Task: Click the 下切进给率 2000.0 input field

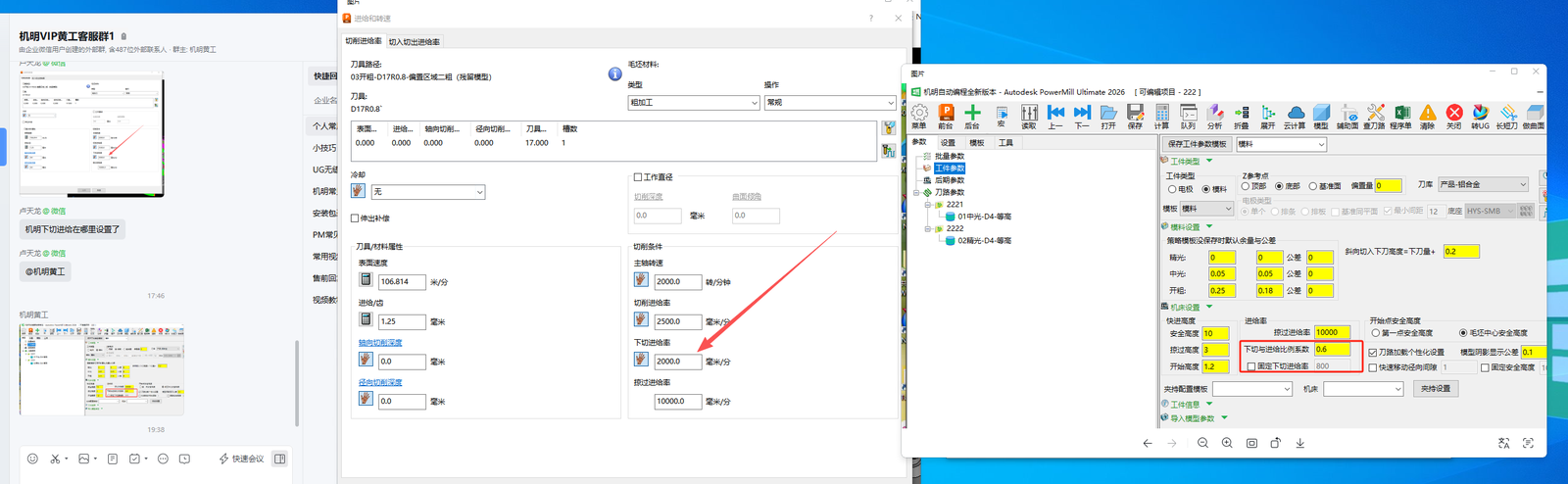Action: pos(678,362)
